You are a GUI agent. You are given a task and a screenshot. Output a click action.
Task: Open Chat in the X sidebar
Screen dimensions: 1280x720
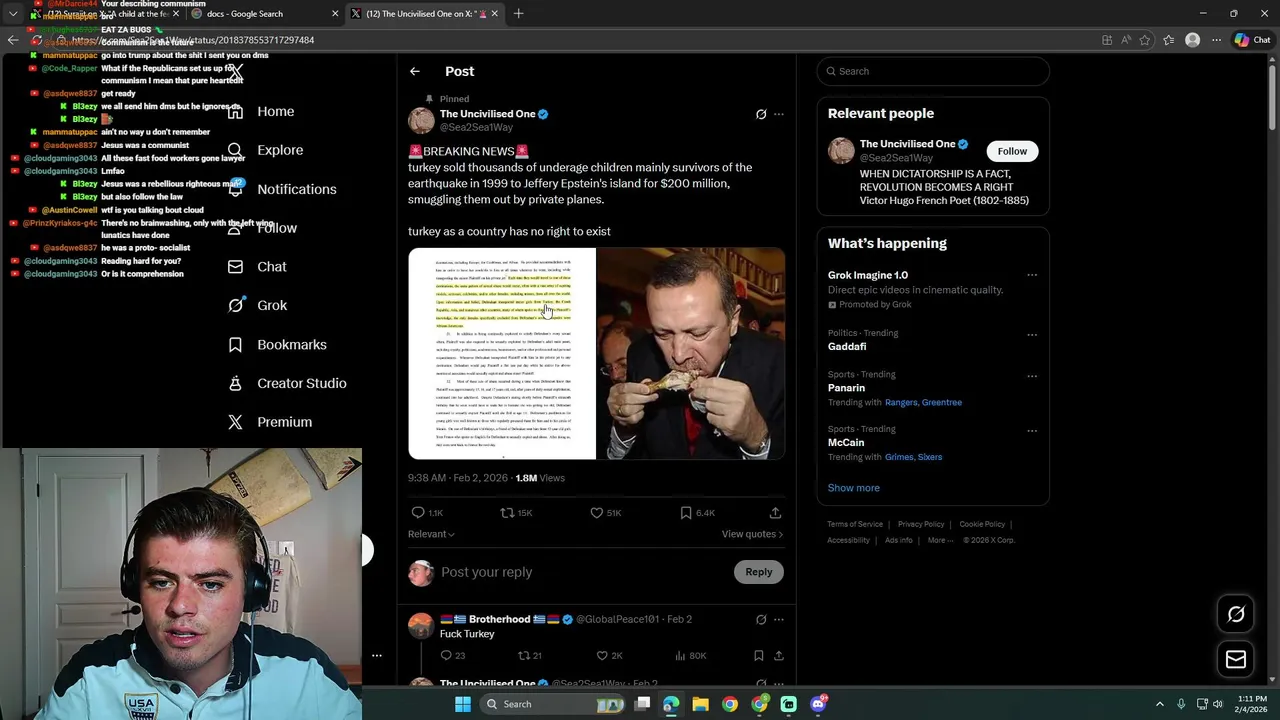pyautogui.click(x=257, y=267)
